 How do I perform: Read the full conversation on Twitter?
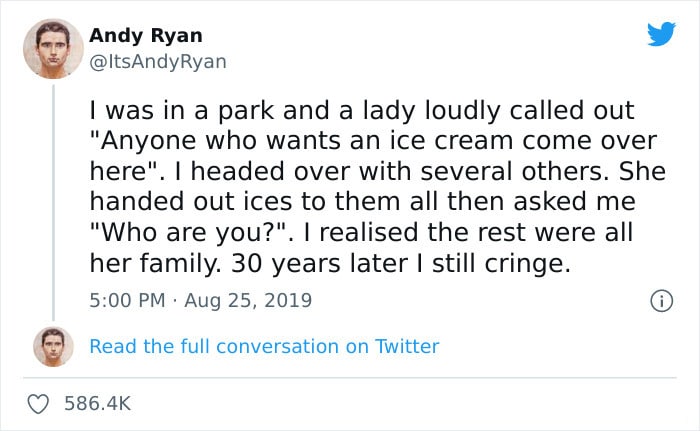(x=264, y=346)
